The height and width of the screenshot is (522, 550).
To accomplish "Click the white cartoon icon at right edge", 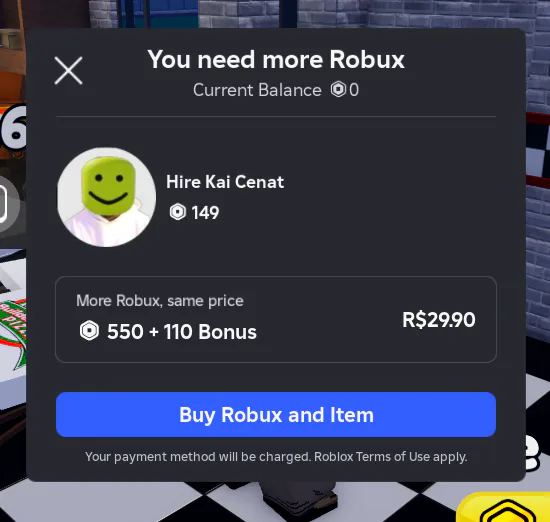I will pos(532,453).
